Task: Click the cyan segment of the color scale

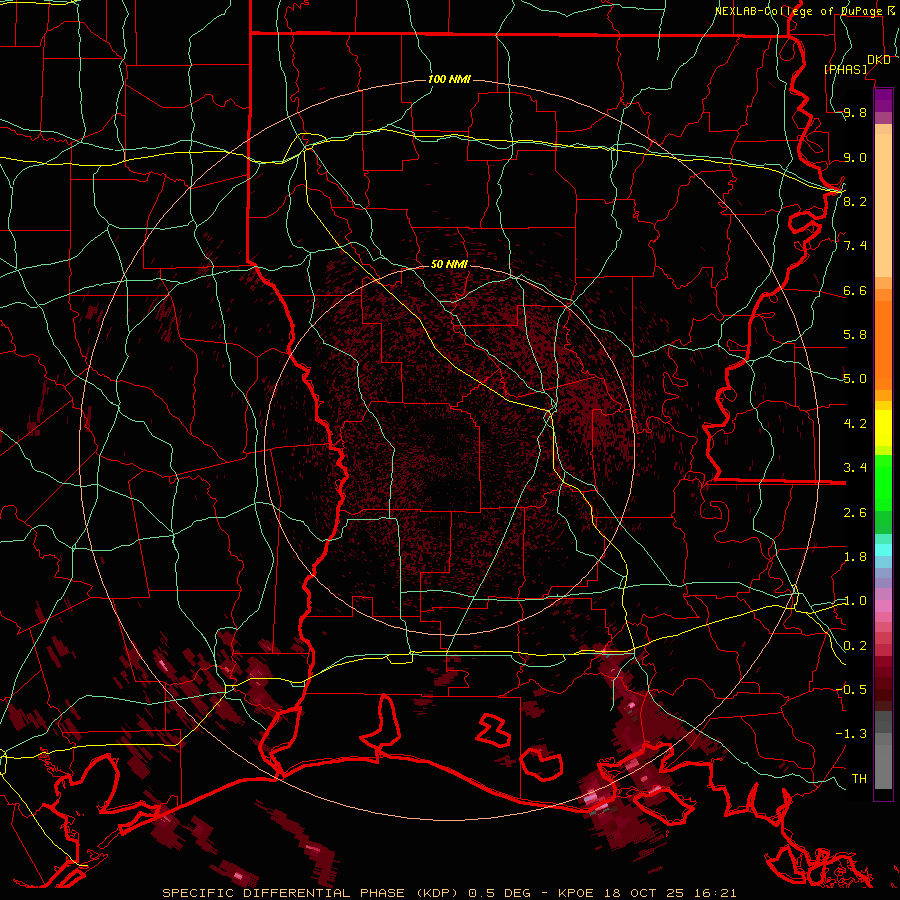Action: 883,550
